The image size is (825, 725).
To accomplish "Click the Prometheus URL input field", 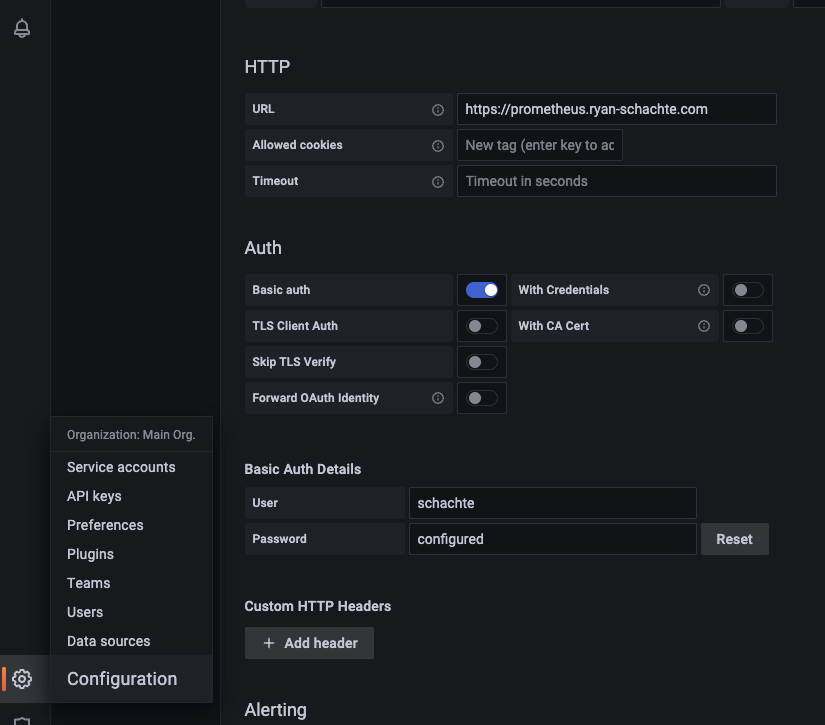I will (616, 109).
